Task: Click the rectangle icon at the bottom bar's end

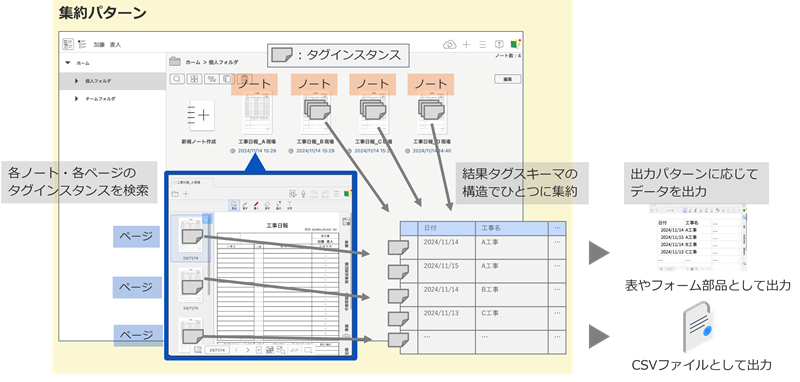Action: tap(308, 350)
